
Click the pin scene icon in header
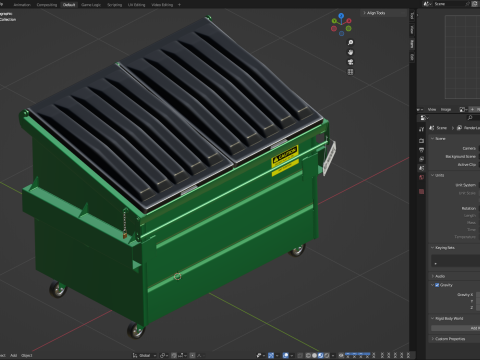pos(468,4)
